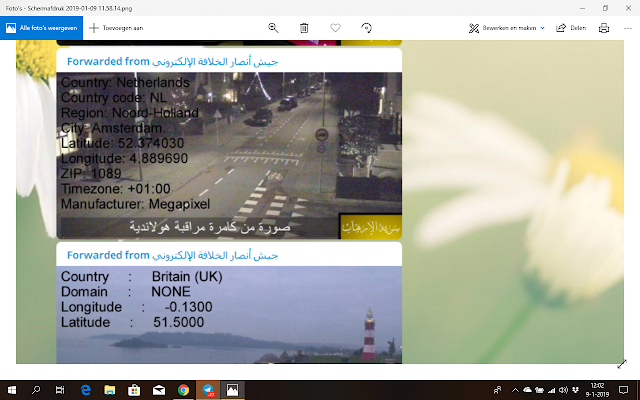The width and height of the screenshot is (640, 400).
Task: Launch Microsoft Edge from taskbar
Action: 85,390
